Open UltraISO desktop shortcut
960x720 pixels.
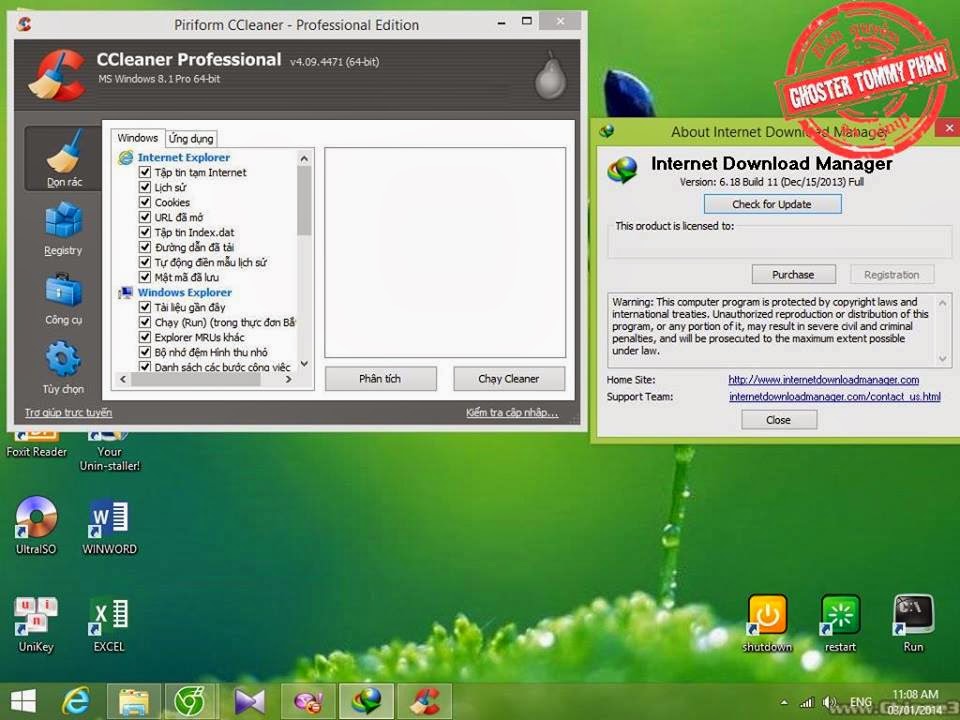point(36,525)
